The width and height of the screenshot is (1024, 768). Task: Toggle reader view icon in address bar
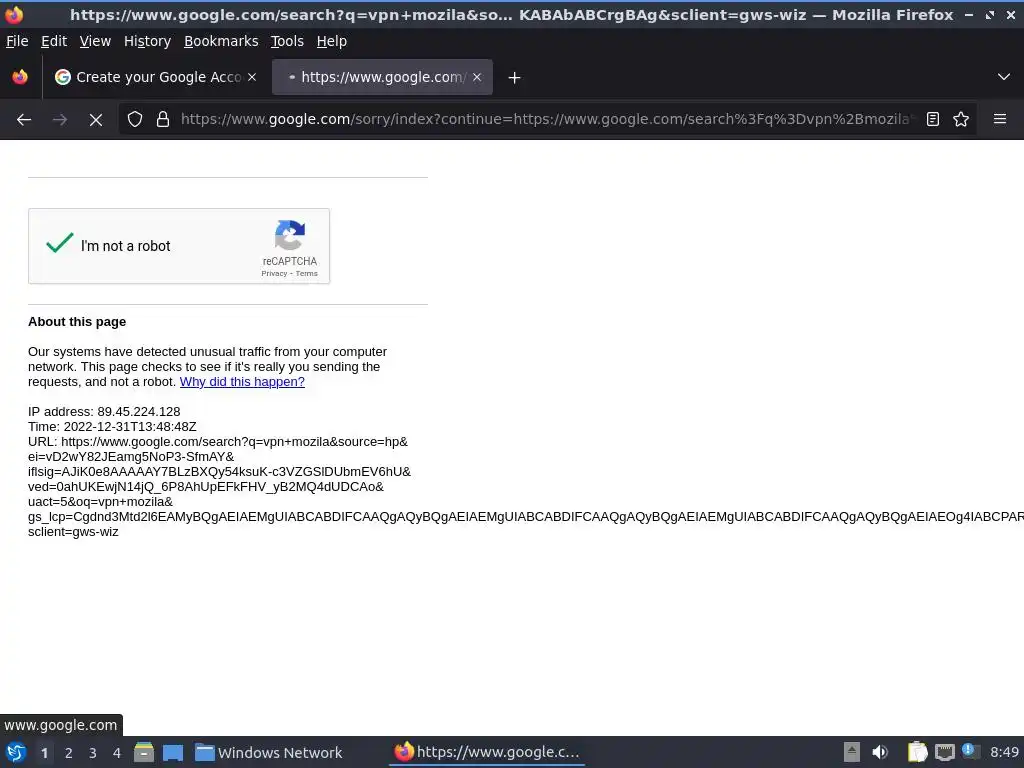[x=933, y=119]
